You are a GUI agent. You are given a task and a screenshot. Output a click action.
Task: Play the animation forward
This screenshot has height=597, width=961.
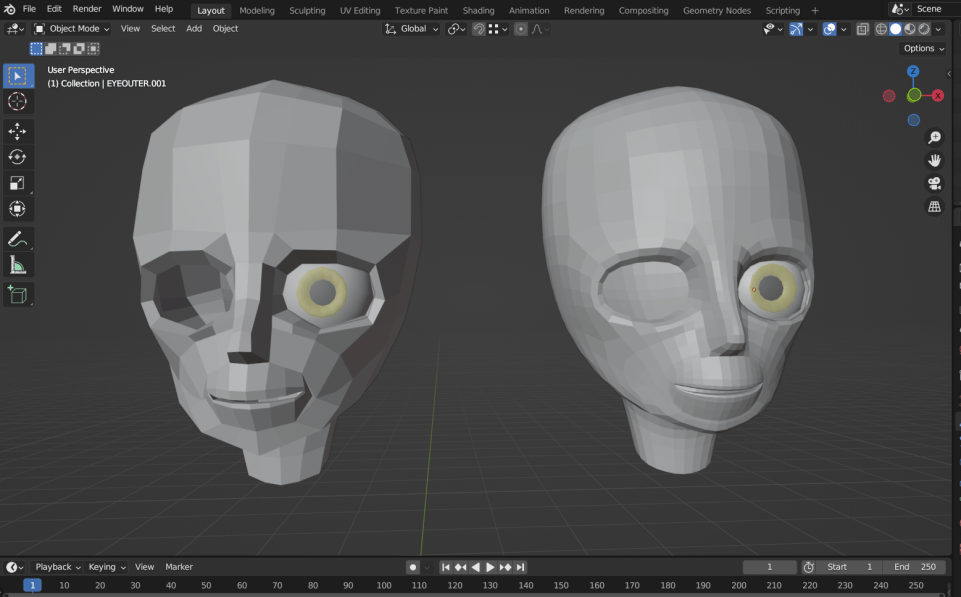tap(490, 567)
